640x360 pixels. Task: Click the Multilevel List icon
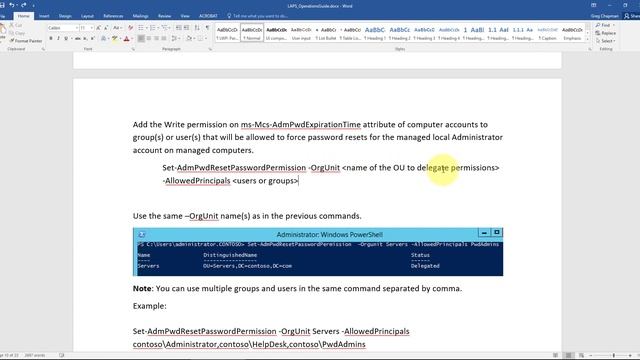coord(164,28)
